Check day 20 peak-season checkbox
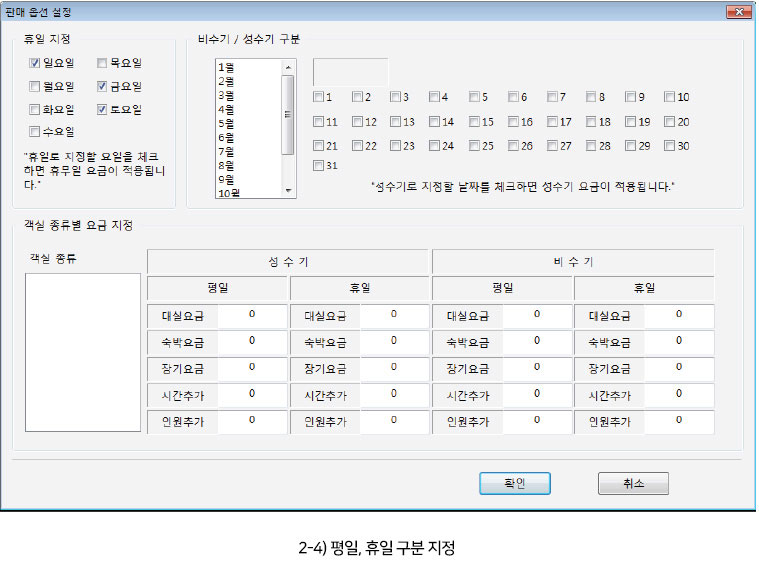 669,122
